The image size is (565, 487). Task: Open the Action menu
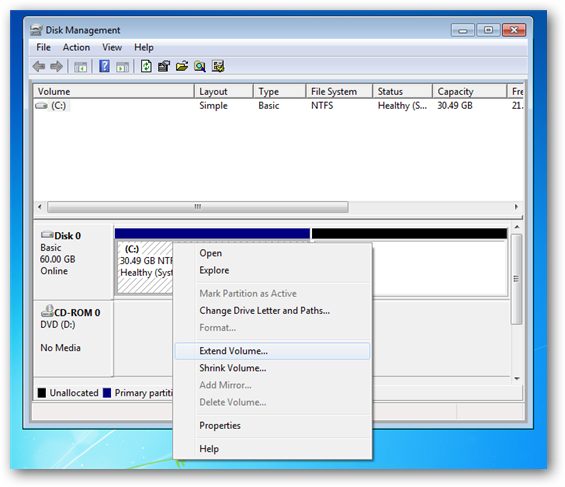[x=76, y=48]
